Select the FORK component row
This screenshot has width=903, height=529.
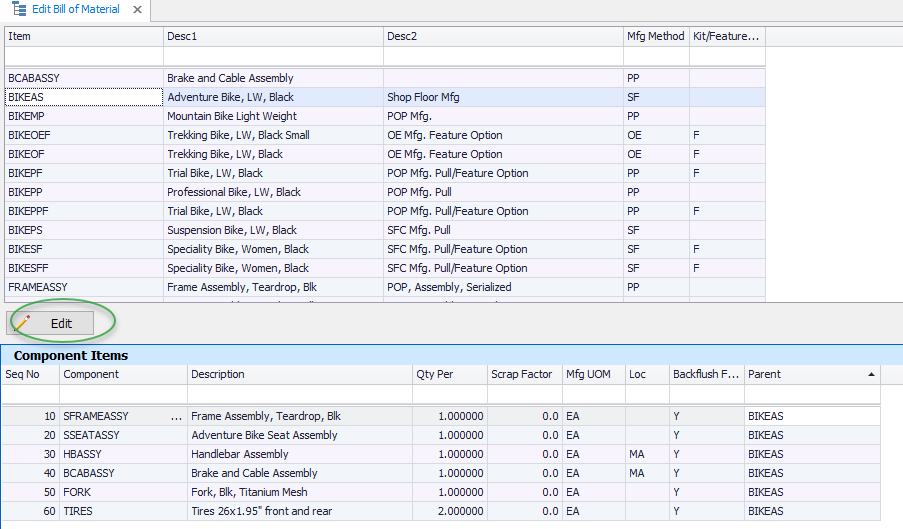tap(441, 492)
